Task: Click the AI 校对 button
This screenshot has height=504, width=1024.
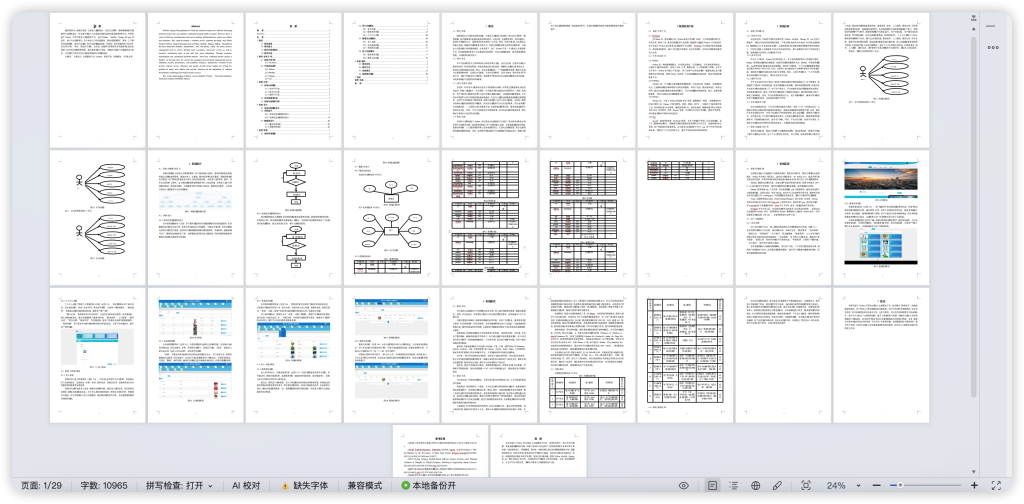Action: [246, 486]
